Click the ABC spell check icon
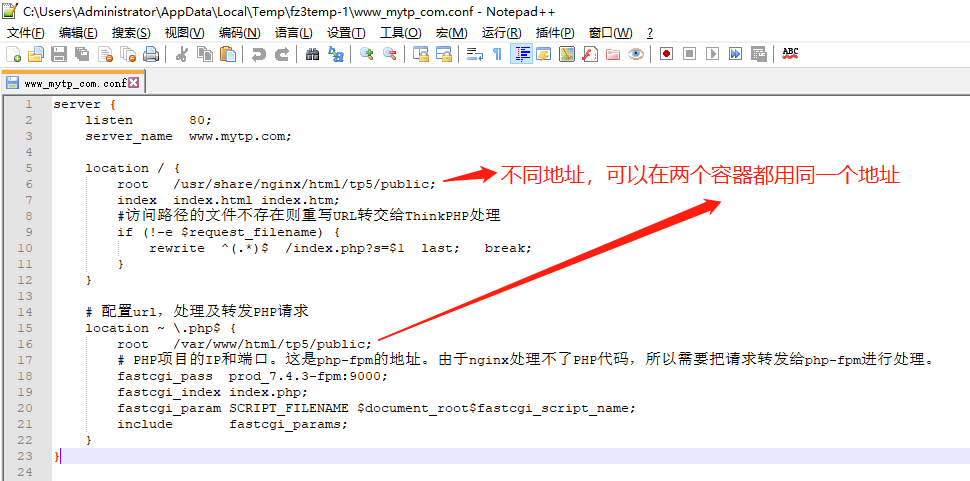This screenshot has width=970, height=481. tap(790, 54)
